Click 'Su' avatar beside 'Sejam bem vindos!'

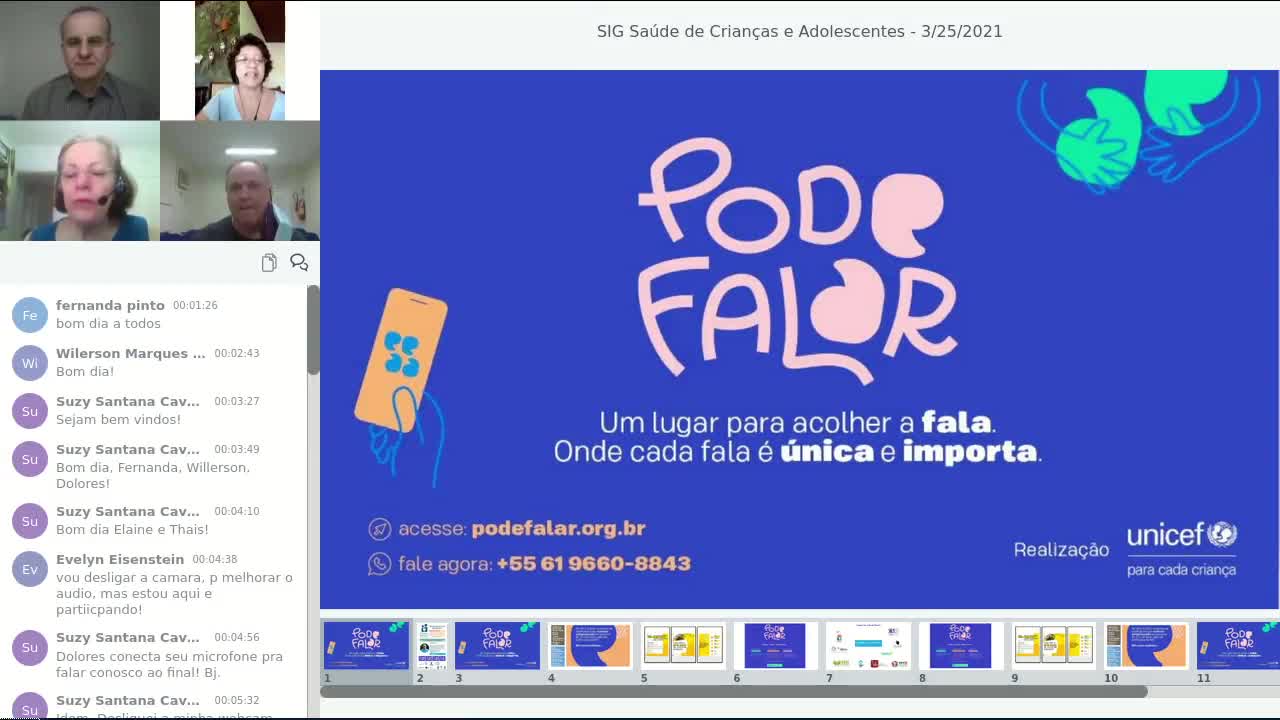(x=30, y=411)
